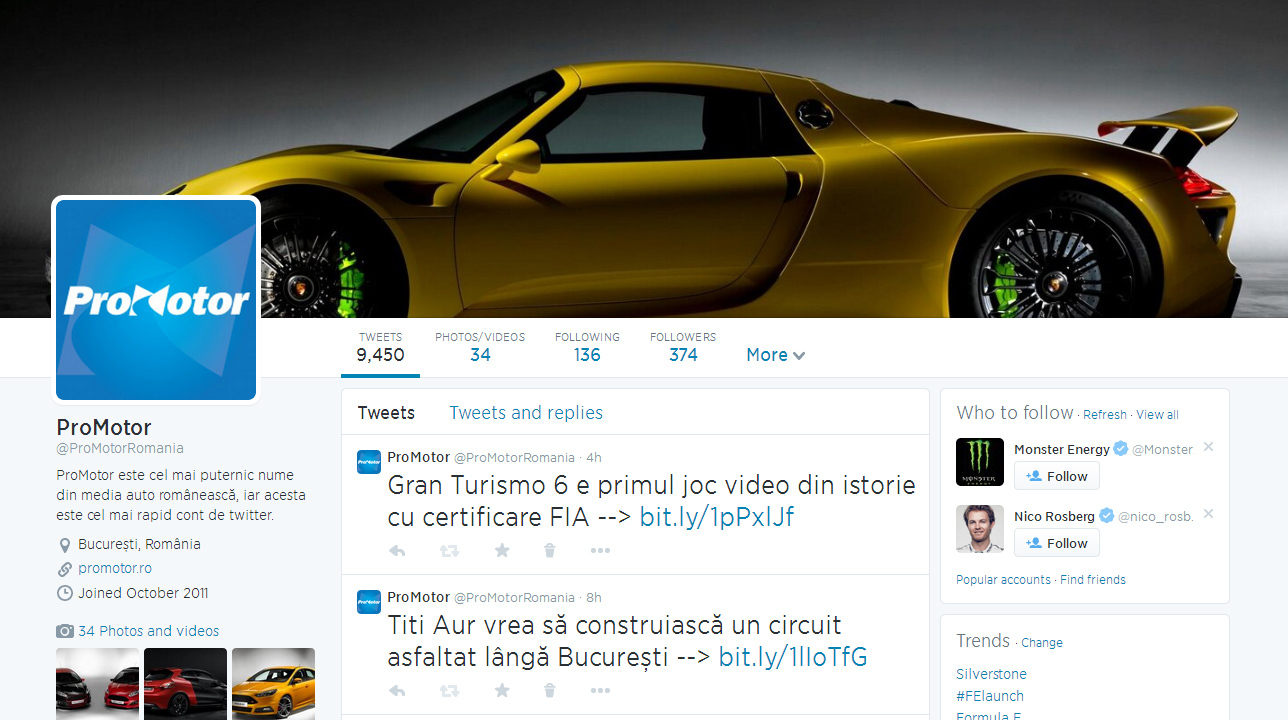
Task: Open the Photos/Videos count tab
Action: (480, 347)
